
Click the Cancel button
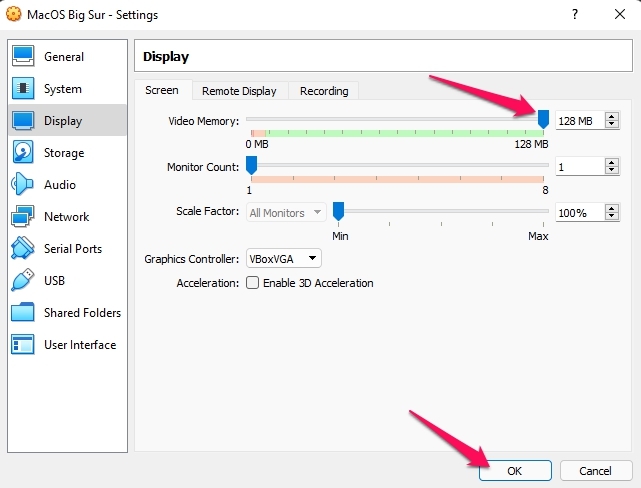596,471
